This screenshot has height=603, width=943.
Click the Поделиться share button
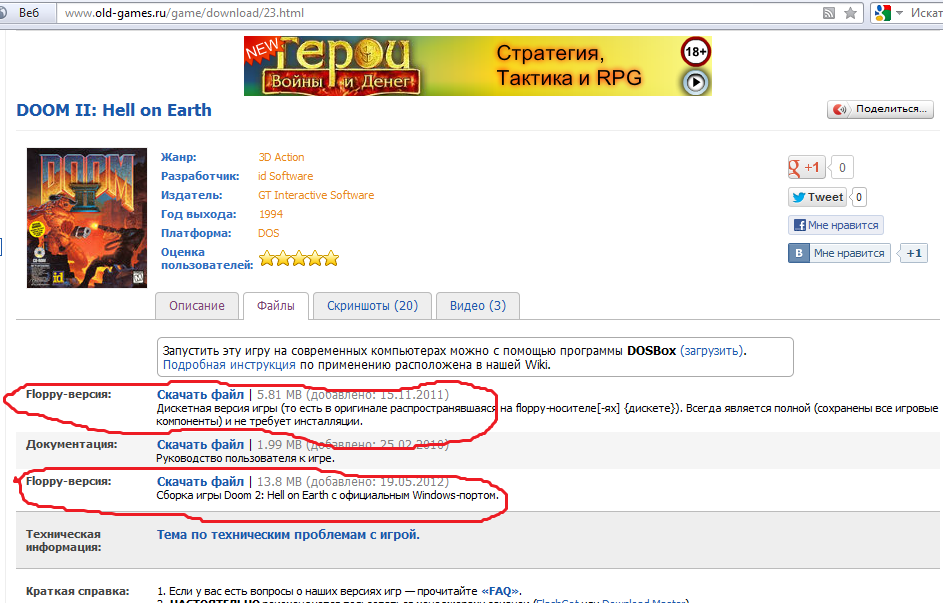pyautogui.click(x=880, y=109)
